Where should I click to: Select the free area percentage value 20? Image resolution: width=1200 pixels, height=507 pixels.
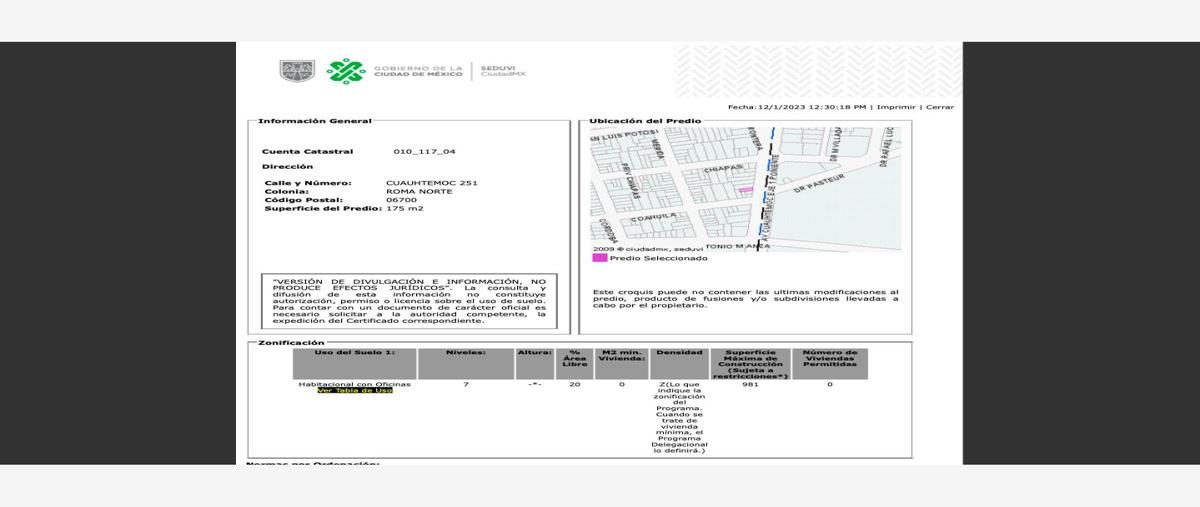pyautogui.click(x=575, y=384)
